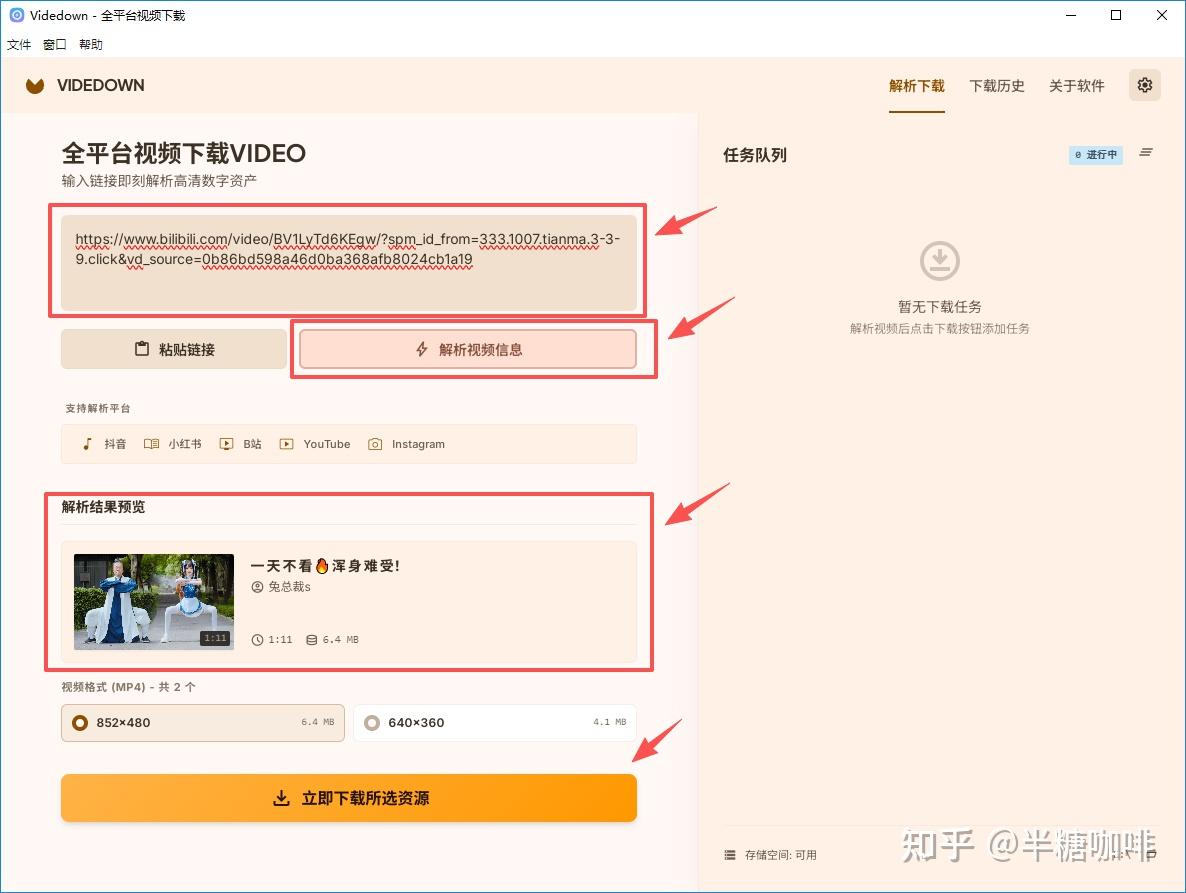This screenshot has width=1186, height=893.
Task: Click the 暂无下载任务 message
Action: pos(939,307)
